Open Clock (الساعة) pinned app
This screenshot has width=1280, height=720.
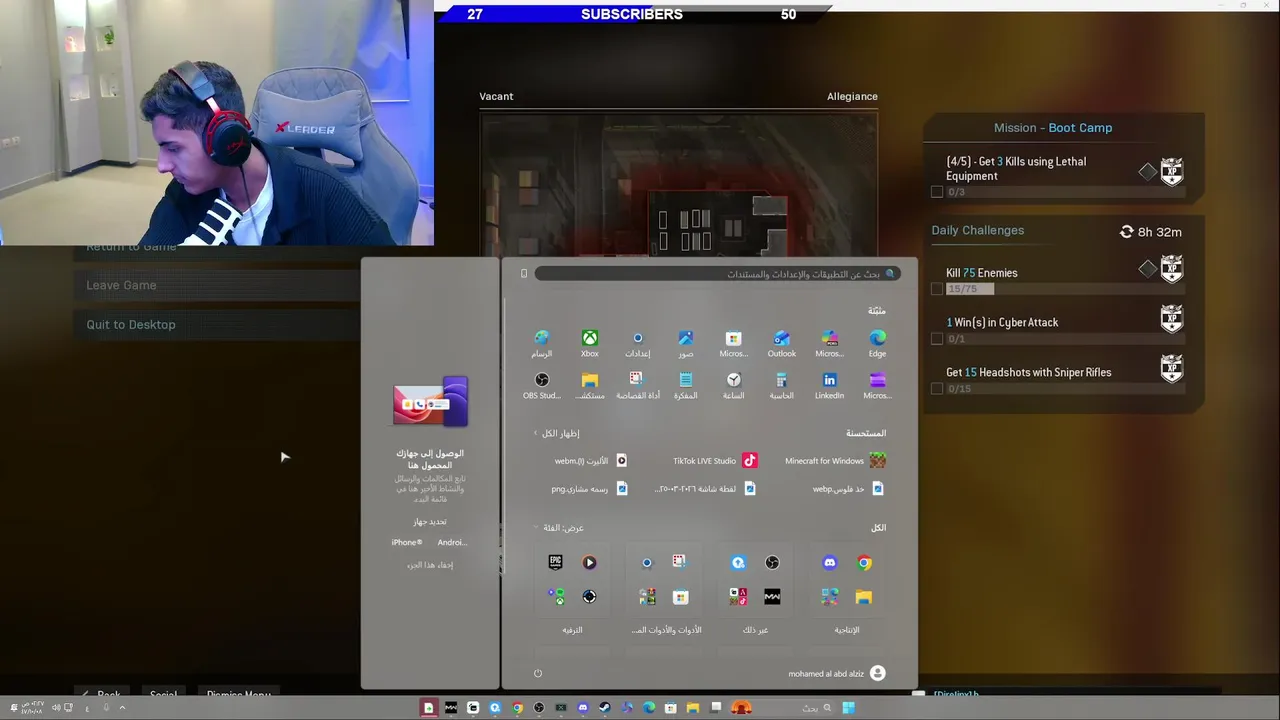point(734,386)
